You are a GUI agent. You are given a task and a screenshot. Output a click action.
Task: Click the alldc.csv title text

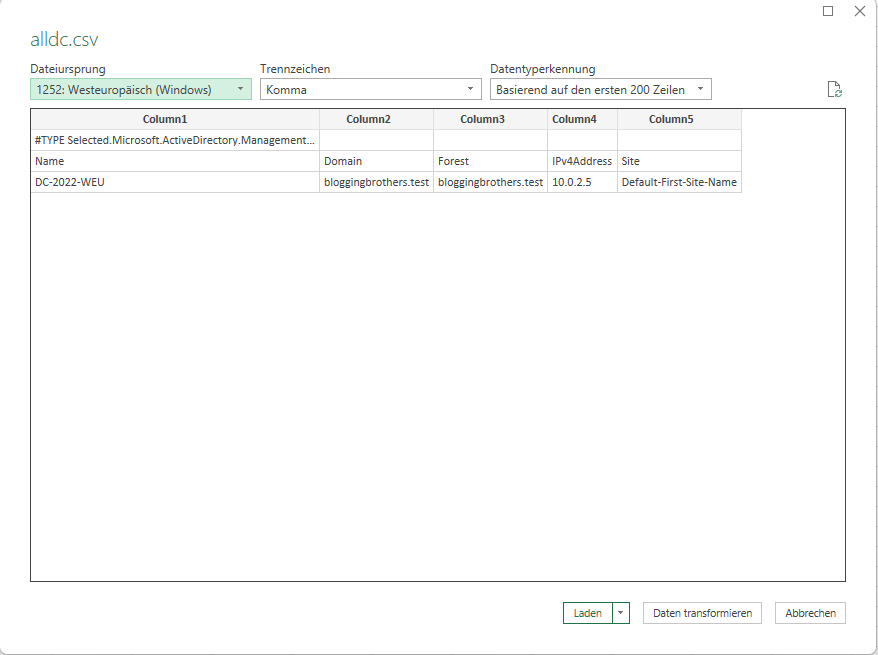(64, 39)
